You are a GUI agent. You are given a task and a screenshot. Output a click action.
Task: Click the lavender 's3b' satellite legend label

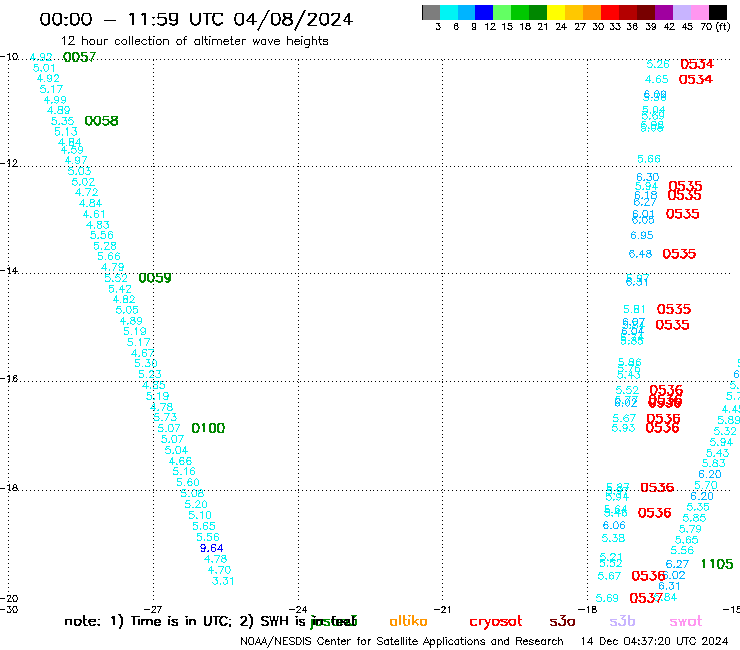click(x=622, y=621)
